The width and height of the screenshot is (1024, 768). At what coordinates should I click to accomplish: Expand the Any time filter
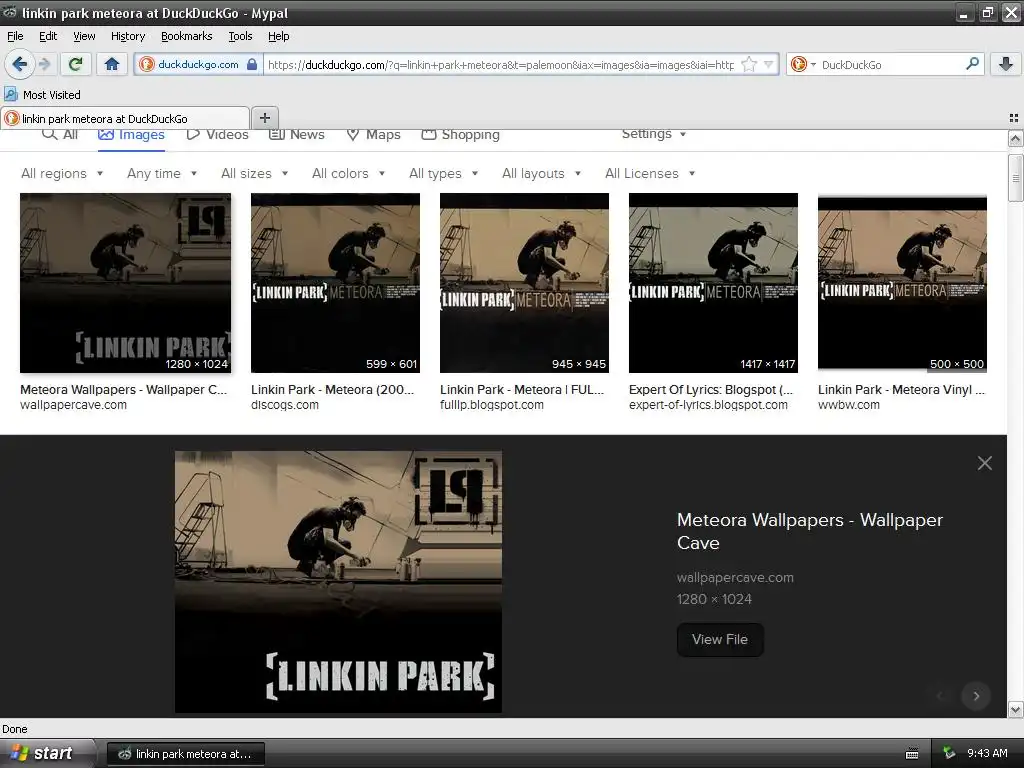162,173
